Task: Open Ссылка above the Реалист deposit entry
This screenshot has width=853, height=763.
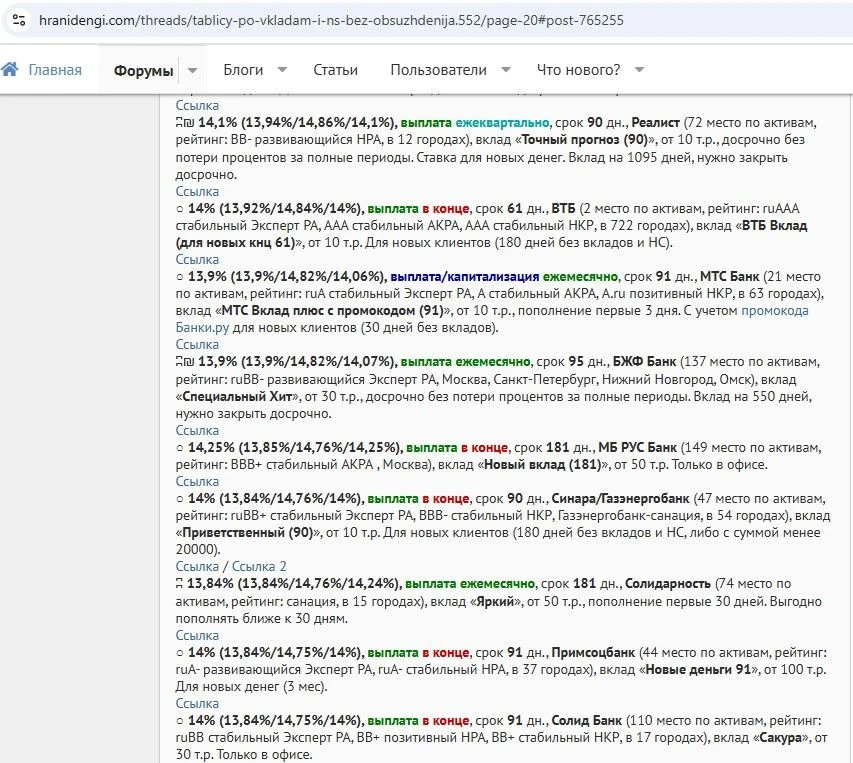Action: tap(197, 106)
